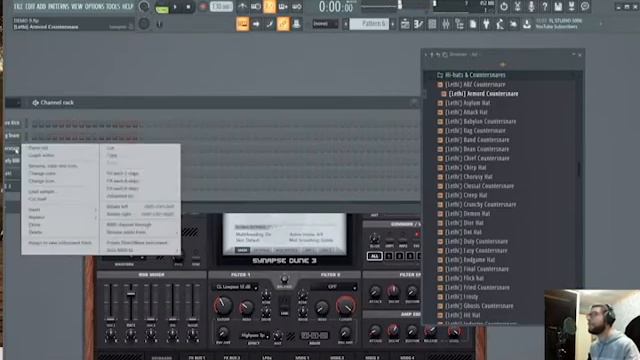Select [Lethl] Bag Countersnare sample
Image resolution: width=640 pixels, height=360 pixels.
(471, 131)
